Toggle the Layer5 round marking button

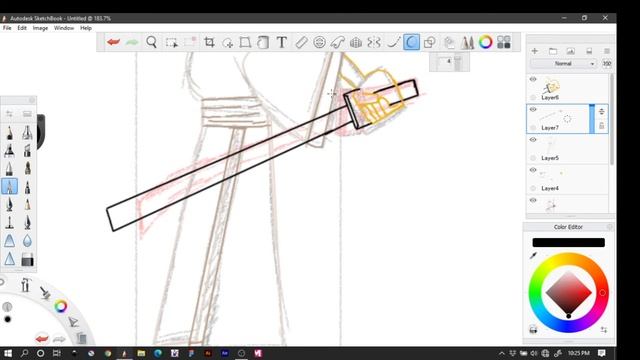[533, 158]
